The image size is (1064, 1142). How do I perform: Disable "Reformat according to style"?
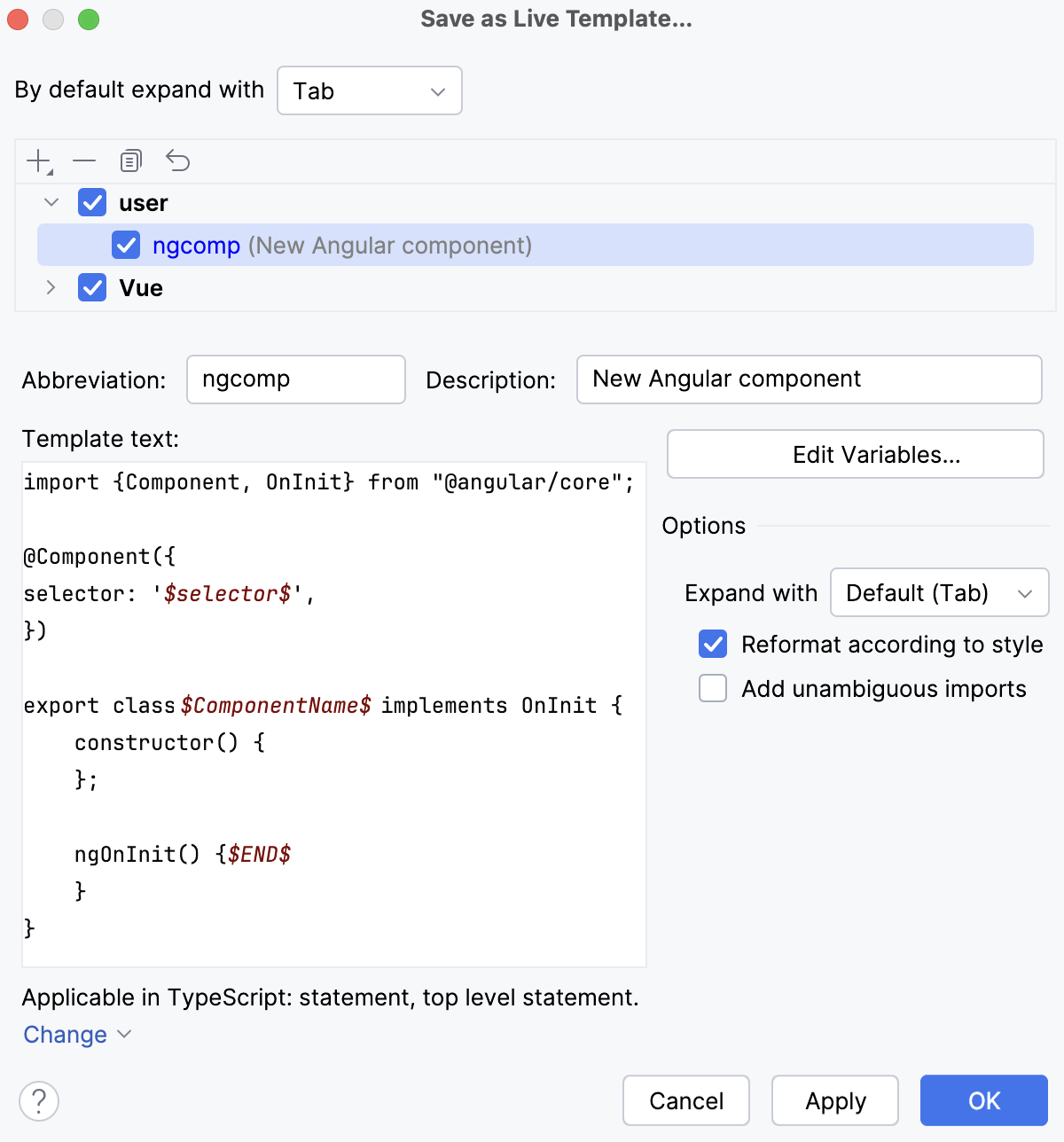(712, 644)
